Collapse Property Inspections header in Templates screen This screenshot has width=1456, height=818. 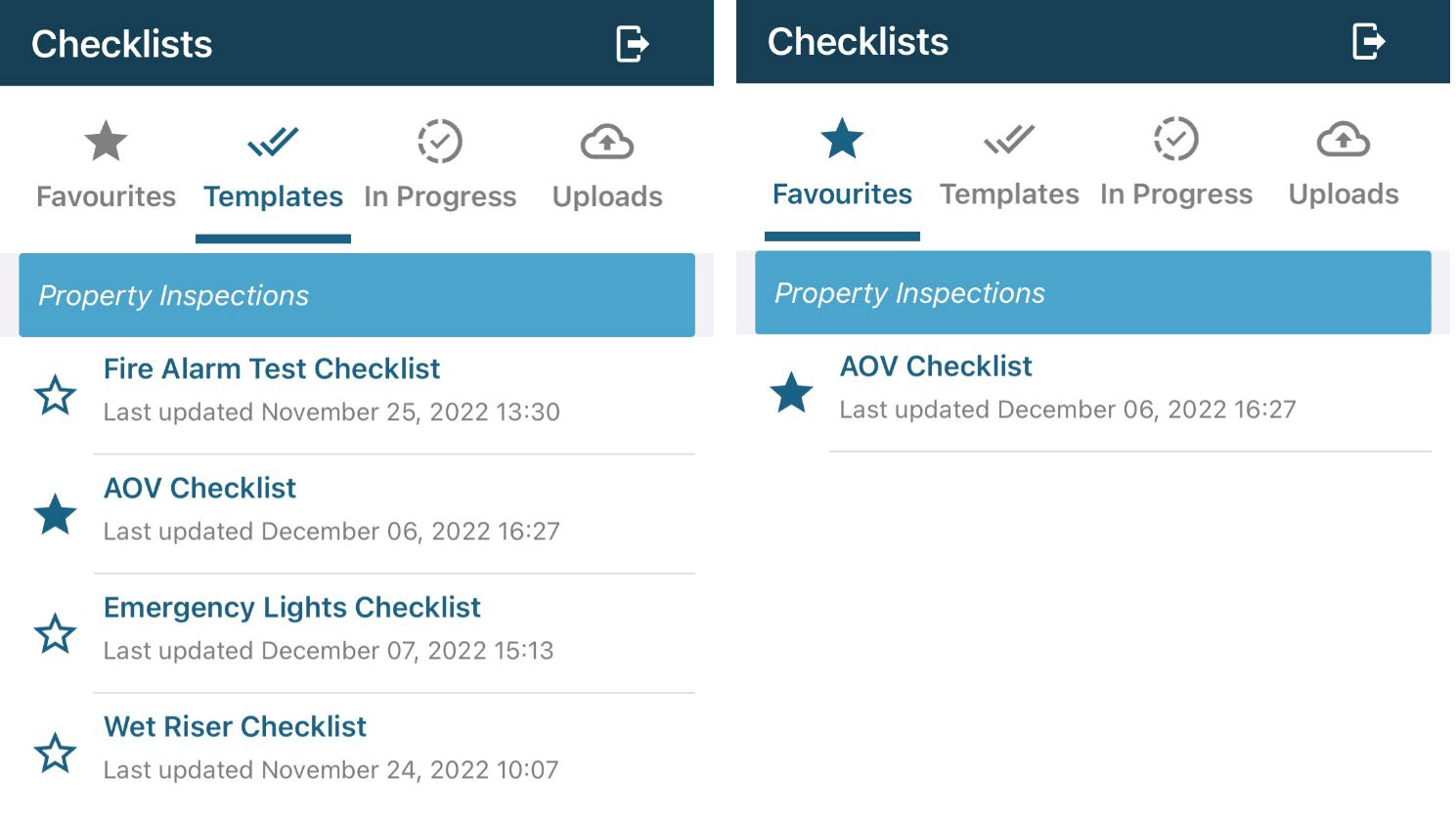[x=357, y=295]
